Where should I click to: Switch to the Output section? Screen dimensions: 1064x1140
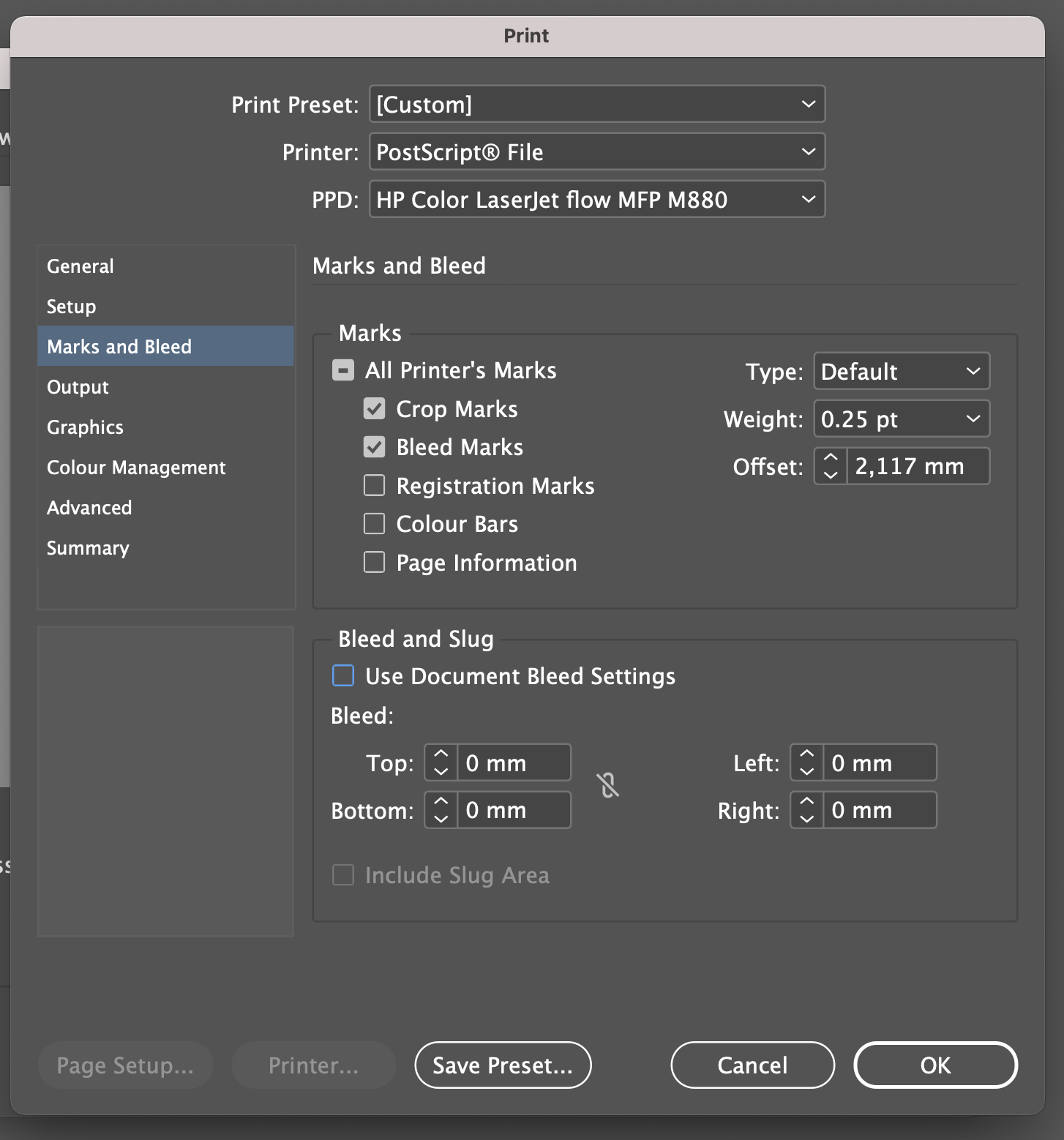click(78, 387)
